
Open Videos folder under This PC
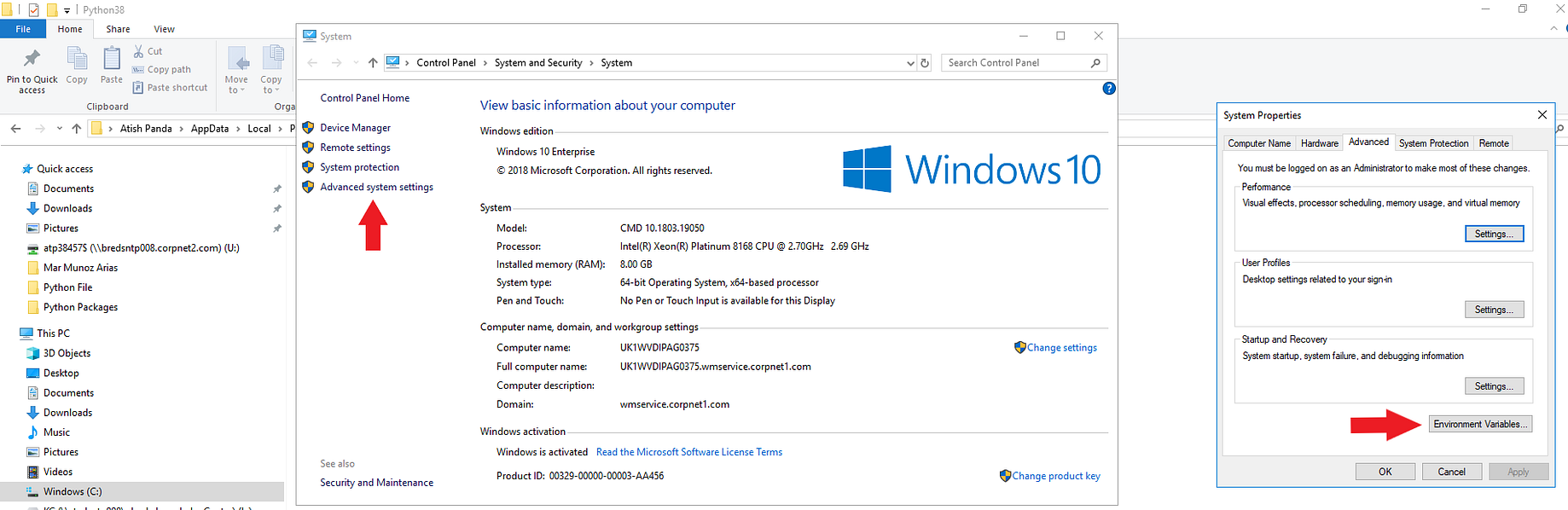coord(58,472)
